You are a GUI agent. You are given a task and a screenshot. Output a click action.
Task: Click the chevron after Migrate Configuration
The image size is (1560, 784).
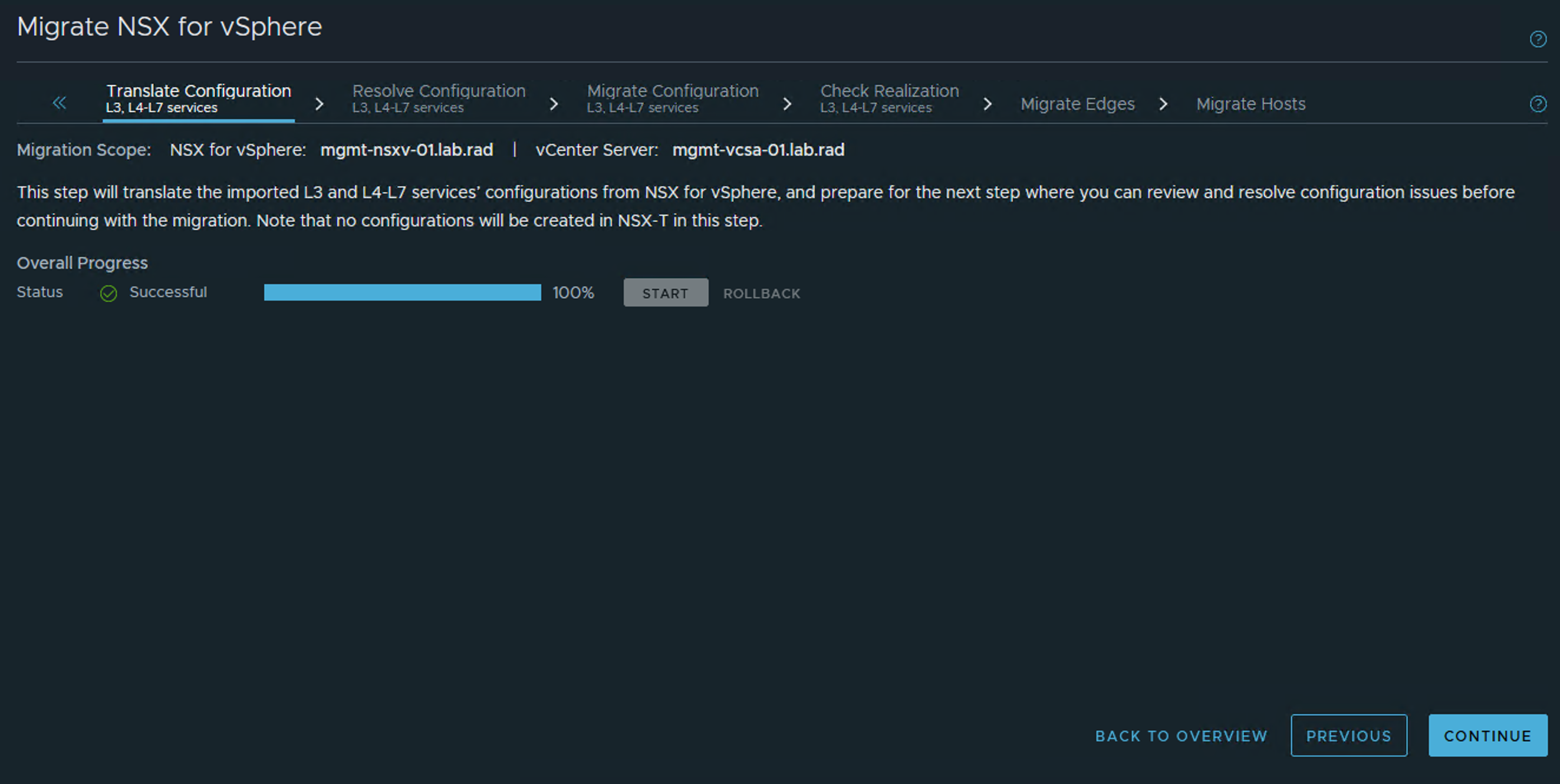pyautogui.click(x=787, y=104)
